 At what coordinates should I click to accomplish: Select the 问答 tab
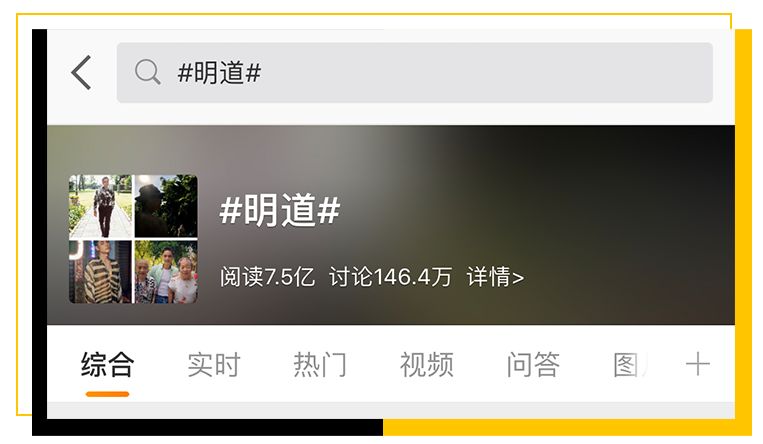533,365
